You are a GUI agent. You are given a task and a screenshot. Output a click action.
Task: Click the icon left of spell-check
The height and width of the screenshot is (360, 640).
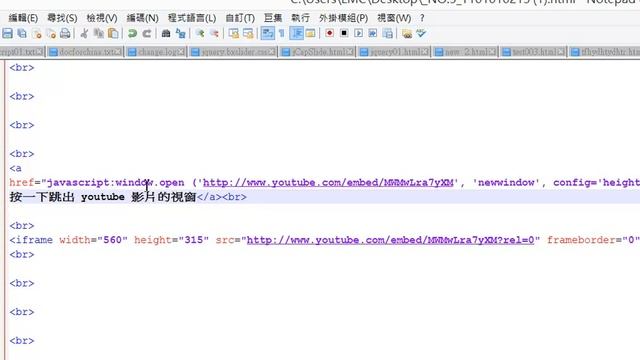(407, 33)
